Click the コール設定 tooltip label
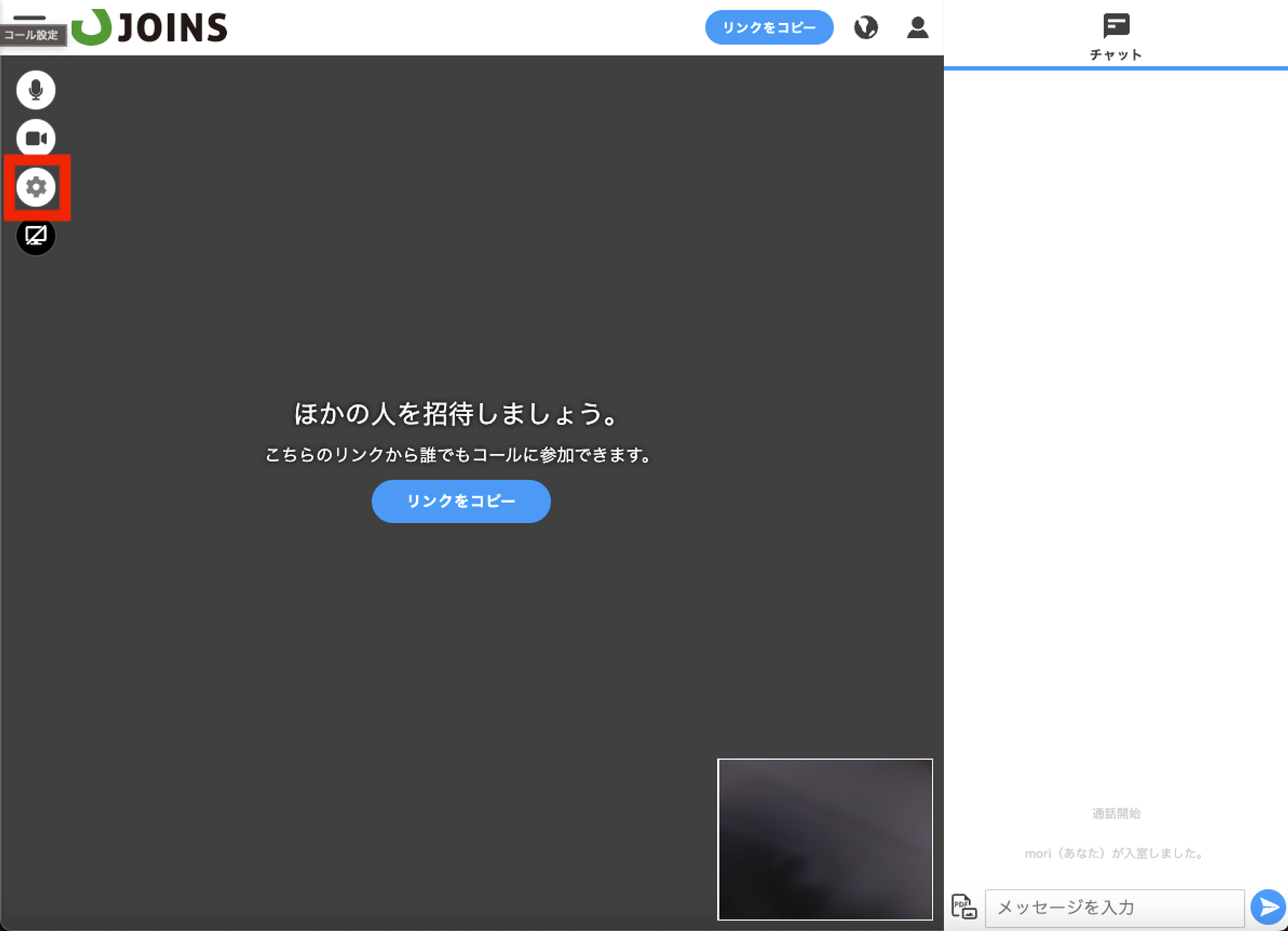This screenshot has width=1288, height=931. click(x=31, y=35)
